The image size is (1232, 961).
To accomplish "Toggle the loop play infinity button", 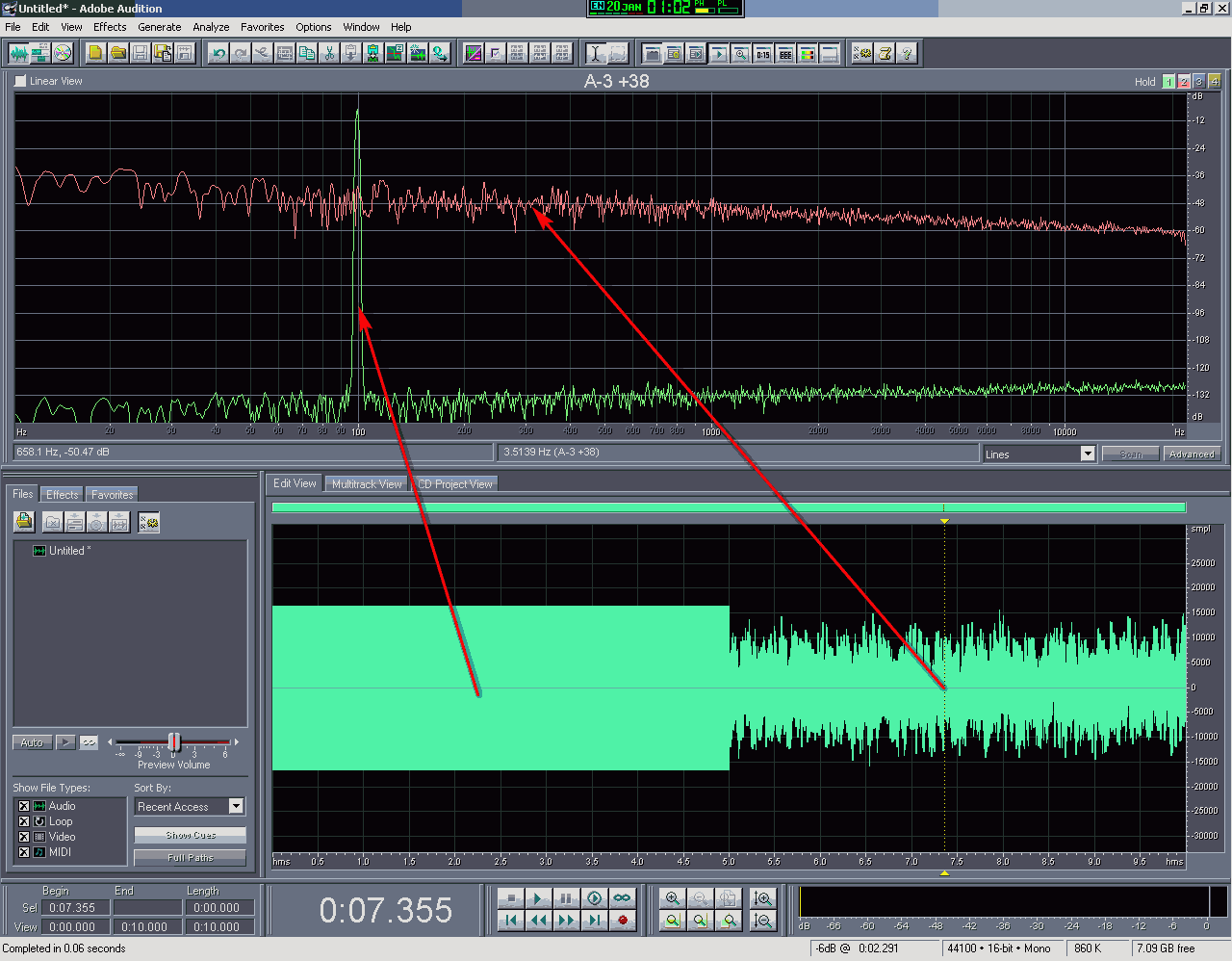I will 623,898.
